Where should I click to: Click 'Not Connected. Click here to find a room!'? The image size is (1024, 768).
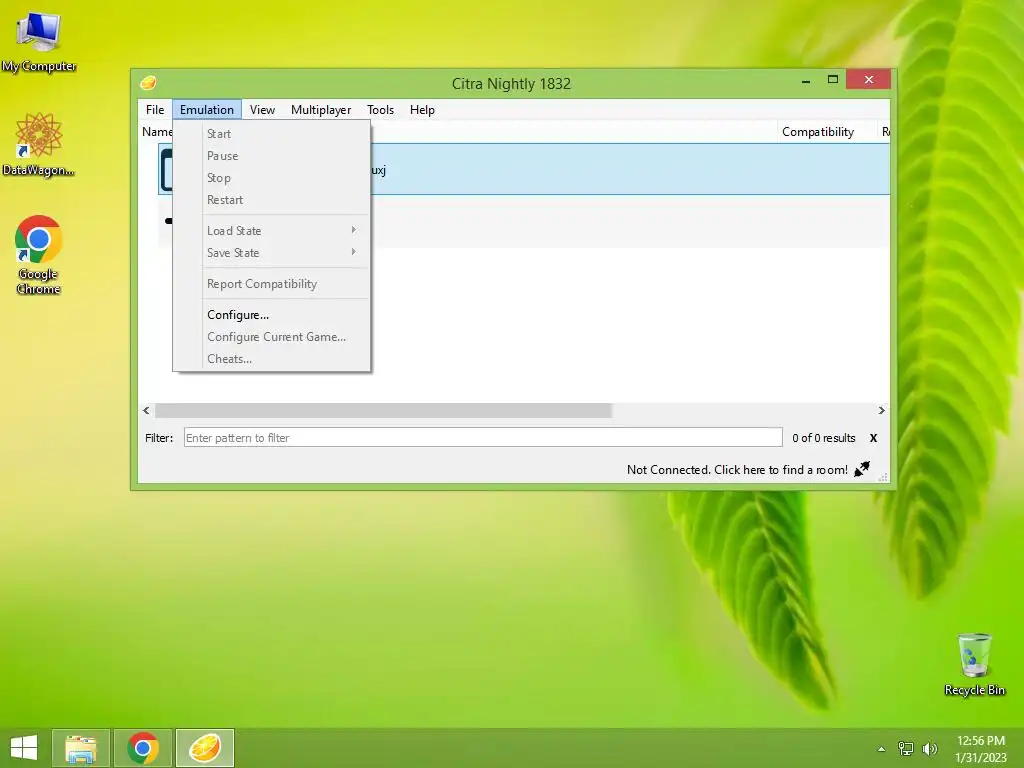pyautogui.click(x=737, y=470)
